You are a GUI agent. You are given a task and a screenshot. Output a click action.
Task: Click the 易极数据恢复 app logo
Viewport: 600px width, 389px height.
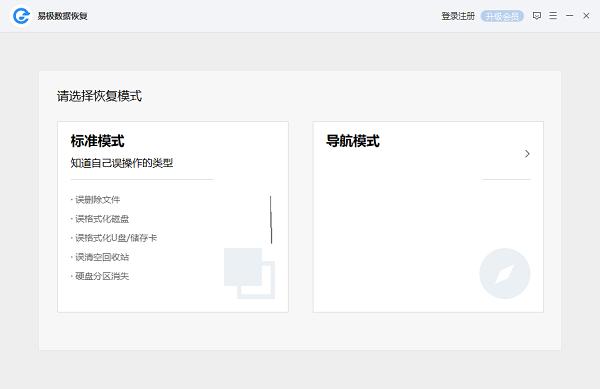point(21,16)
